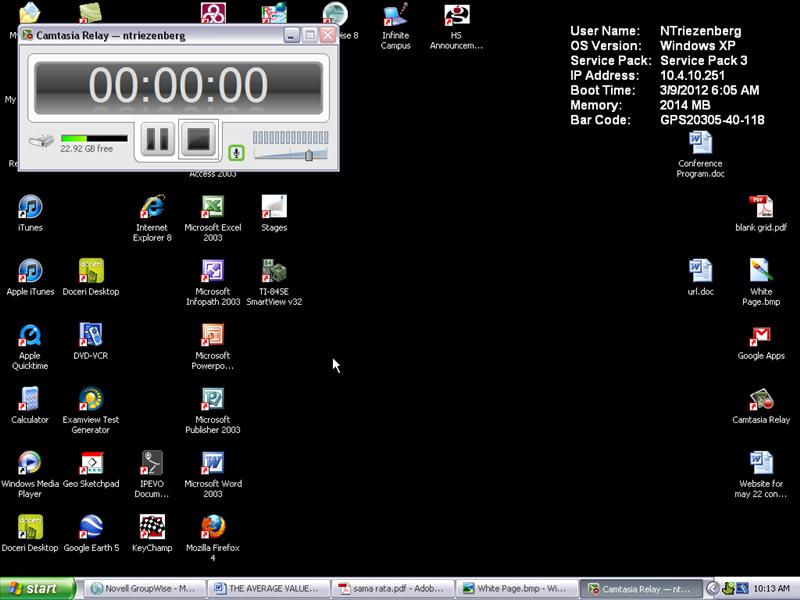Select the blank grid.pdf file icon

point(761,213)
